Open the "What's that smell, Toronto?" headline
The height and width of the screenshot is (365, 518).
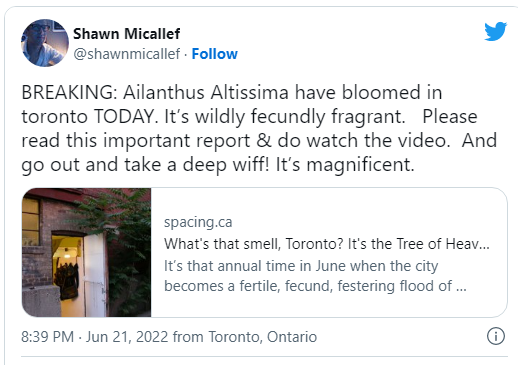coord(326,244)
